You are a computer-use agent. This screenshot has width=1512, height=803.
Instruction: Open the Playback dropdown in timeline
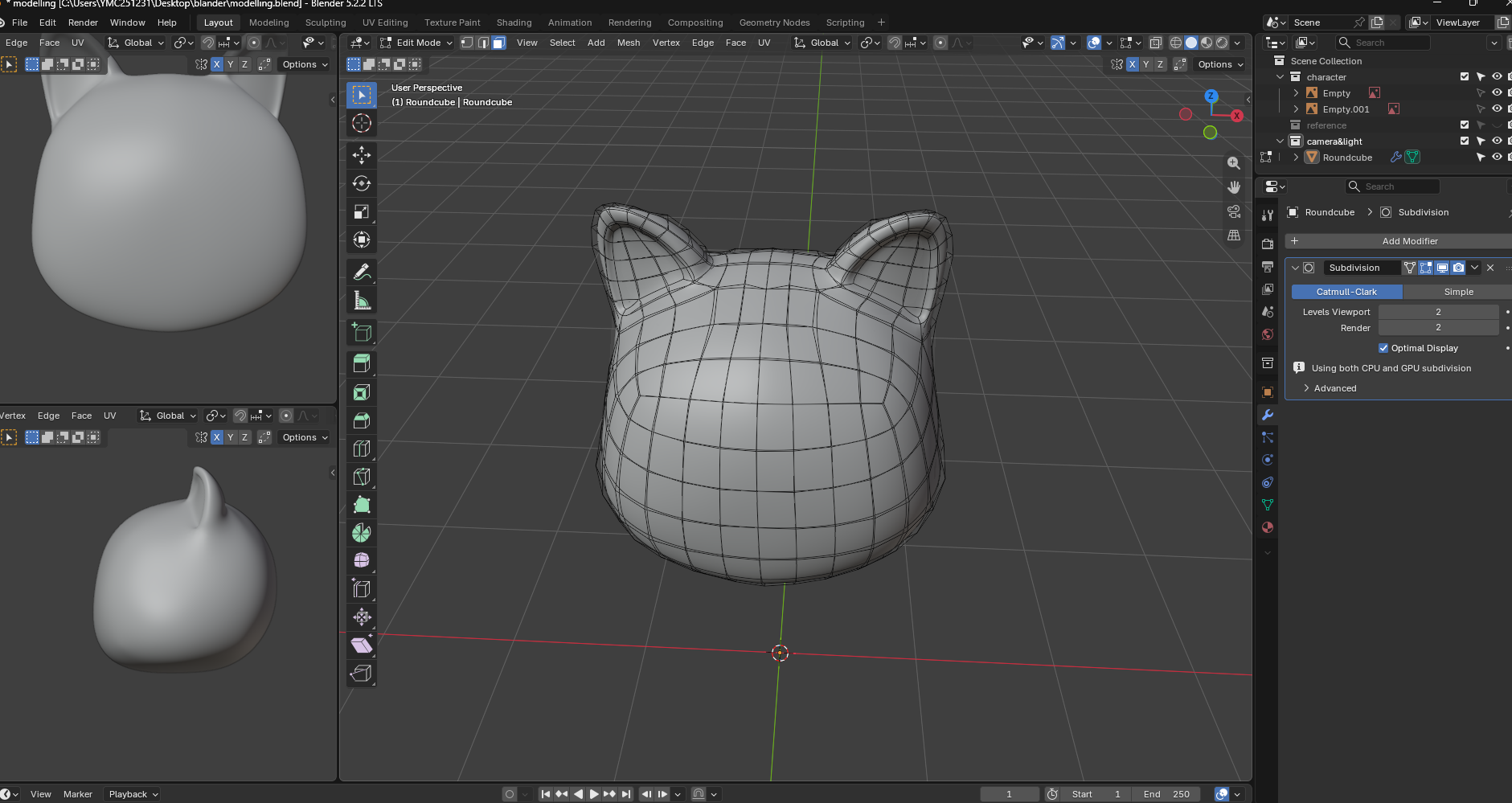133,794
